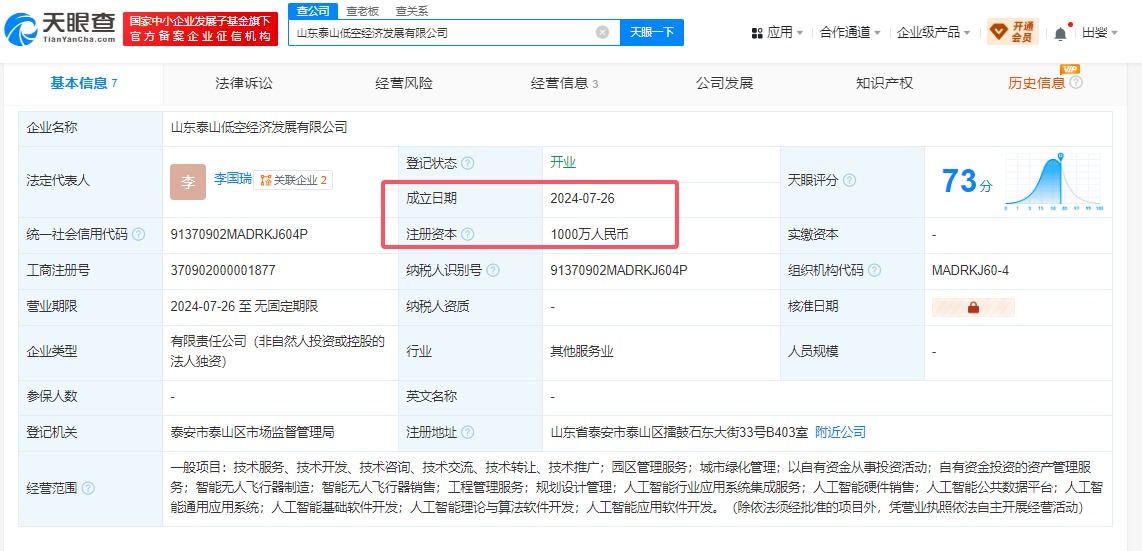Click credit code 91370902MADRKJ604P under 统一社会信用代码
1142x551 pixels.
pyautogui.click(x=239, y=234)
